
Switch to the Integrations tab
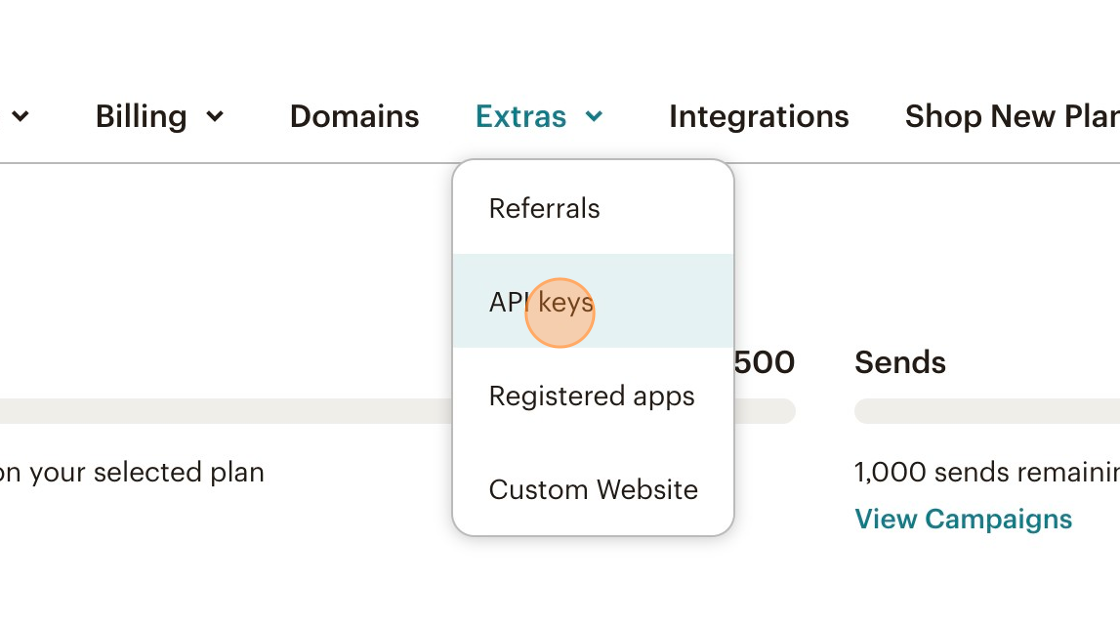(x=758, y=117)
